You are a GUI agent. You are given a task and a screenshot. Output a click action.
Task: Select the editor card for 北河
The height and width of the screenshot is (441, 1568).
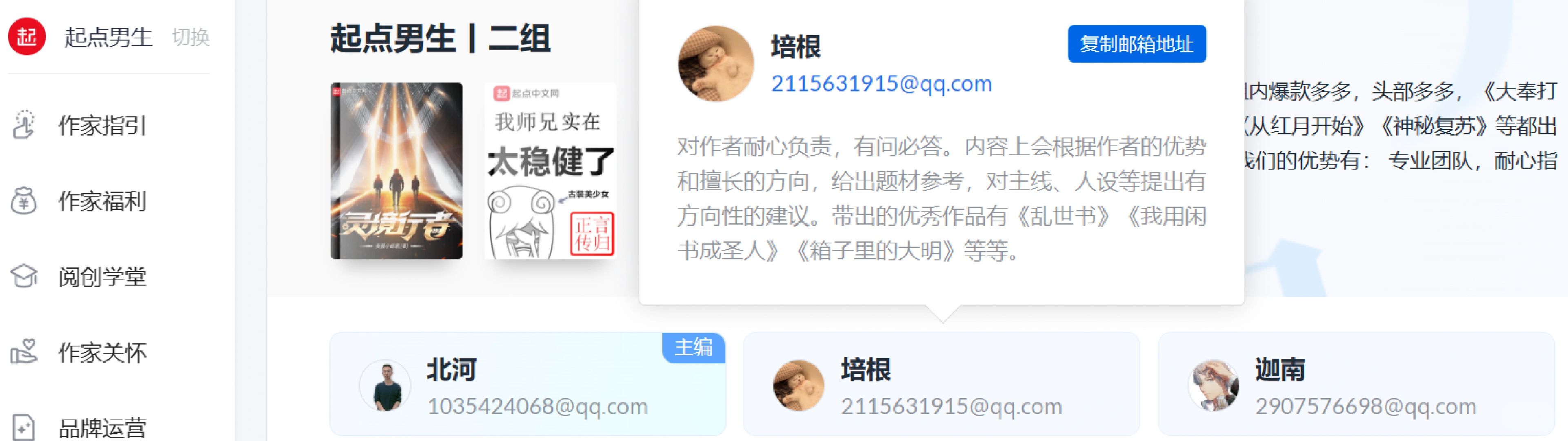[x=528, y=384]
